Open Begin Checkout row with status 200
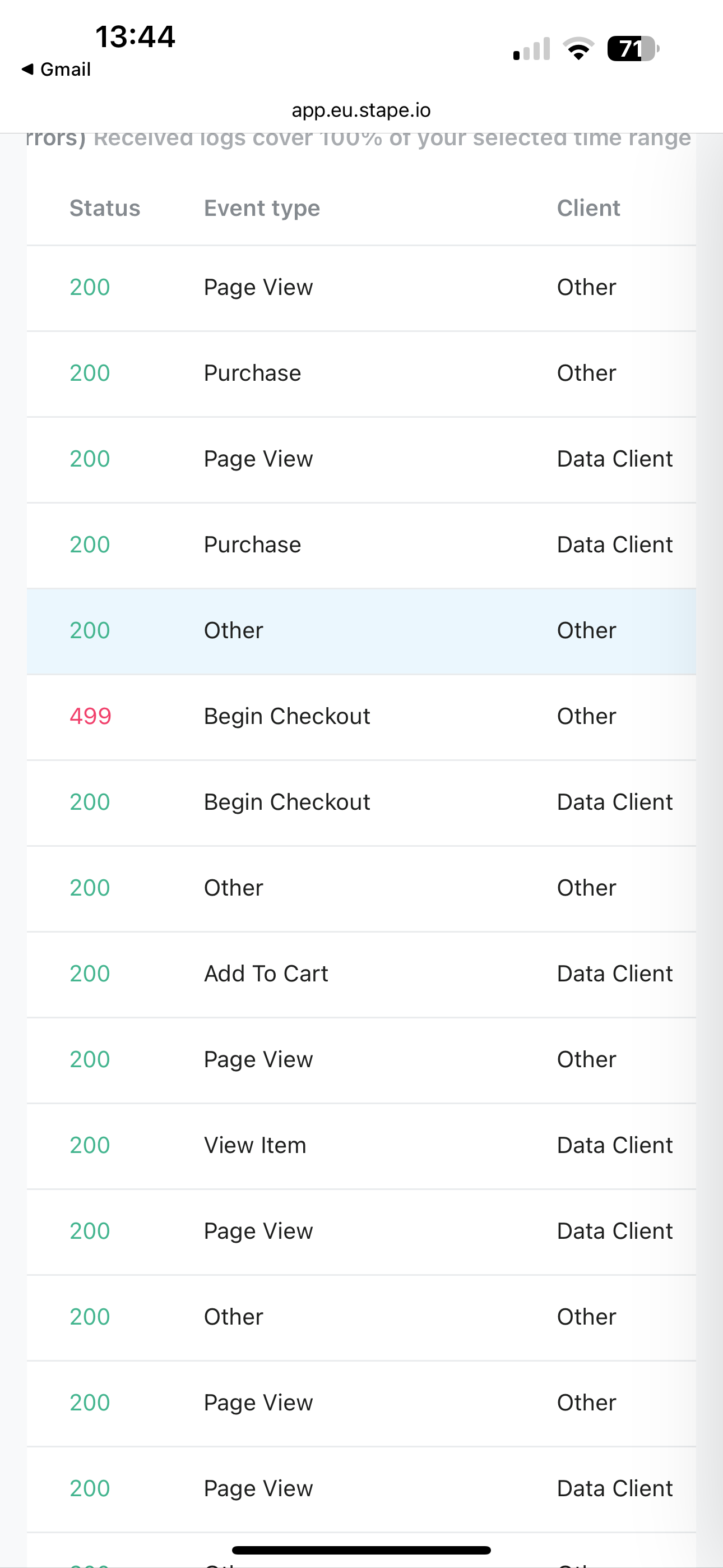Image resolution: width=723 pixels, height=1568 pixels. [x=361, y=803]
